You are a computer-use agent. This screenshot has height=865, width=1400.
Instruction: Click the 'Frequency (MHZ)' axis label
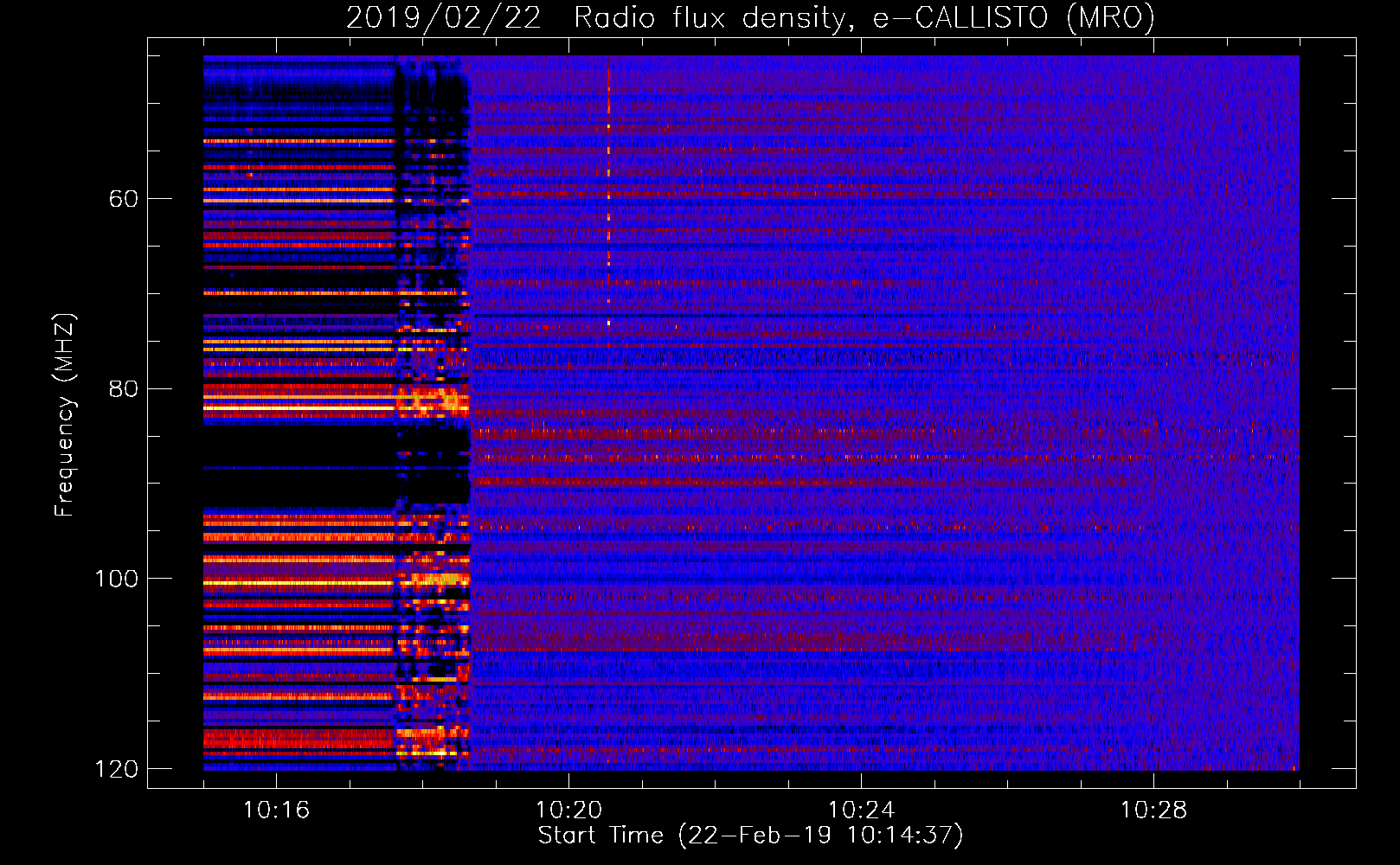click(64, 415)
